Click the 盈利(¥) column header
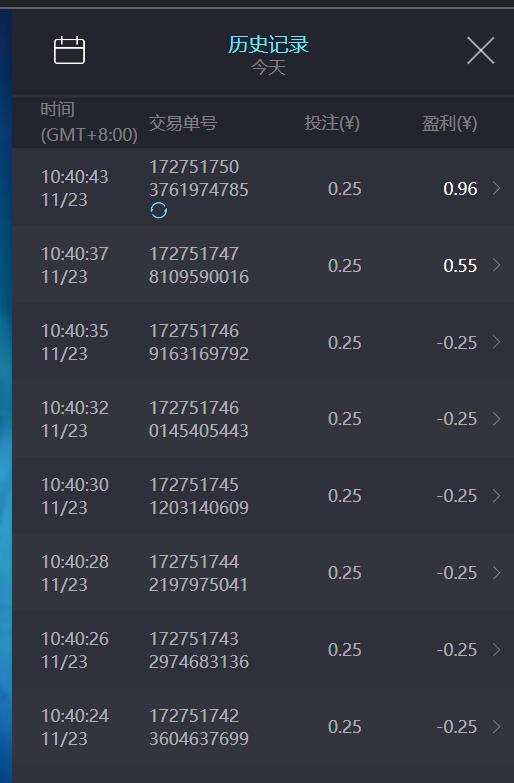 click(449, 123)
